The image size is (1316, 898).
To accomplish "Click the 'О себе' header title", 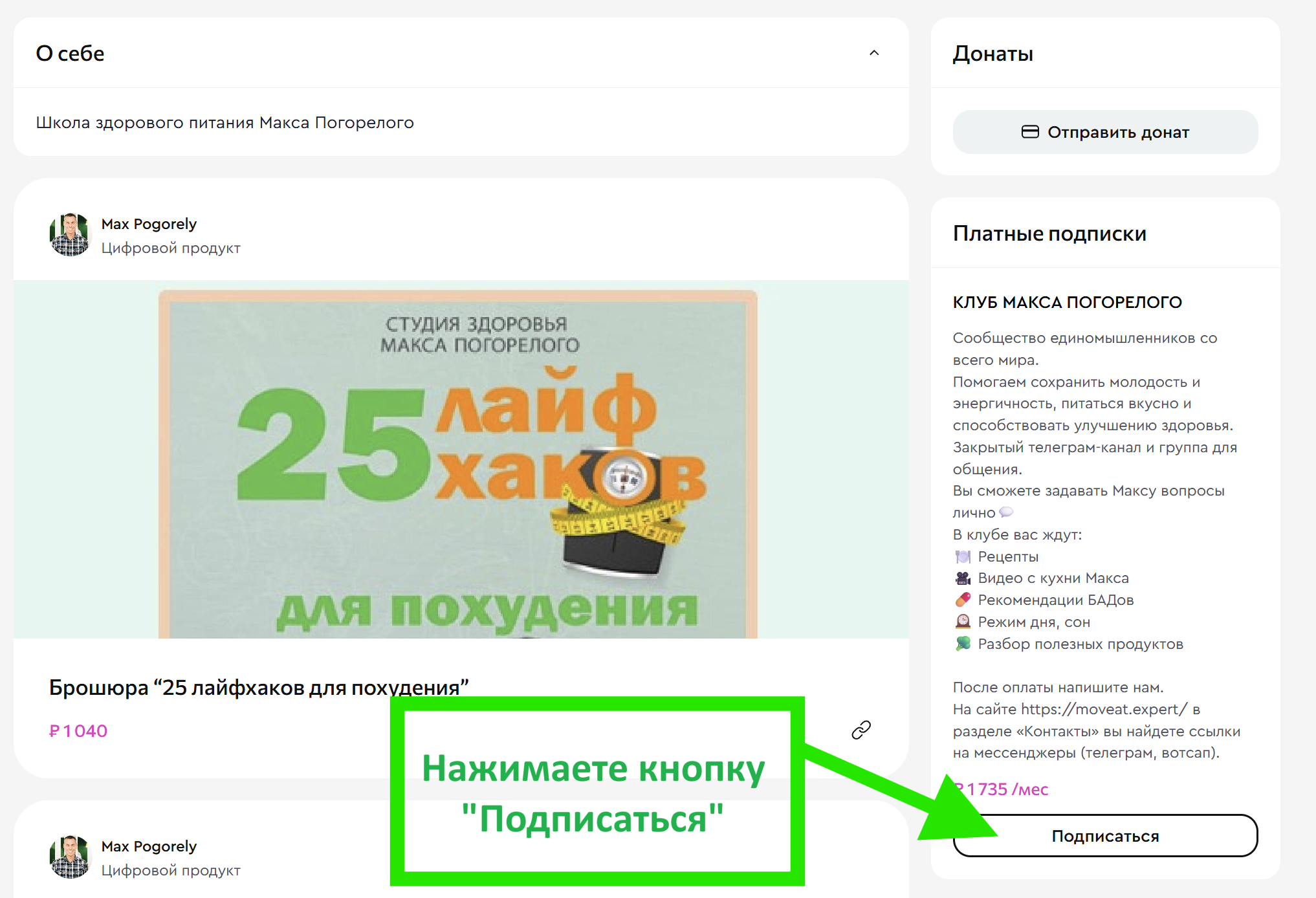I will click(x=70, y=54).
